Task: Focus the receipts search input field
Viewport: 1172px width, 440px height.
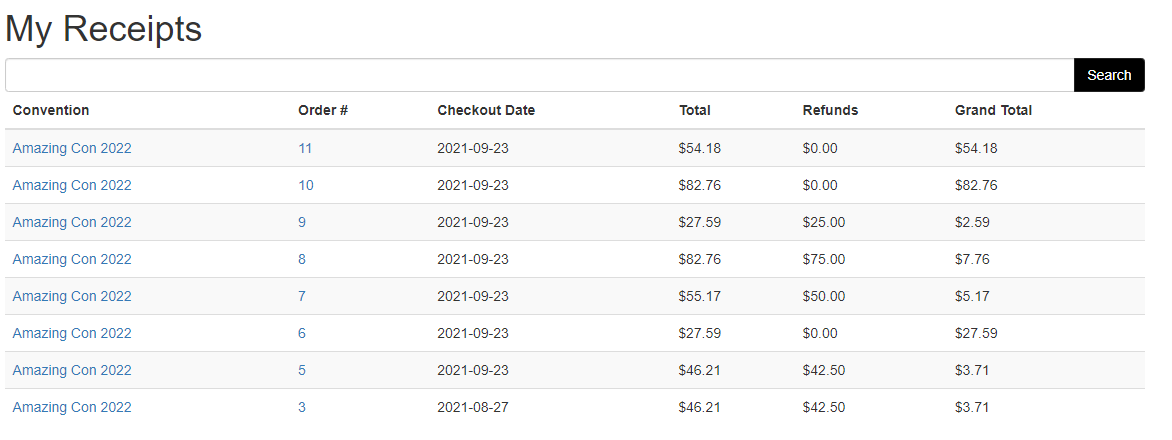Action: 540,75
